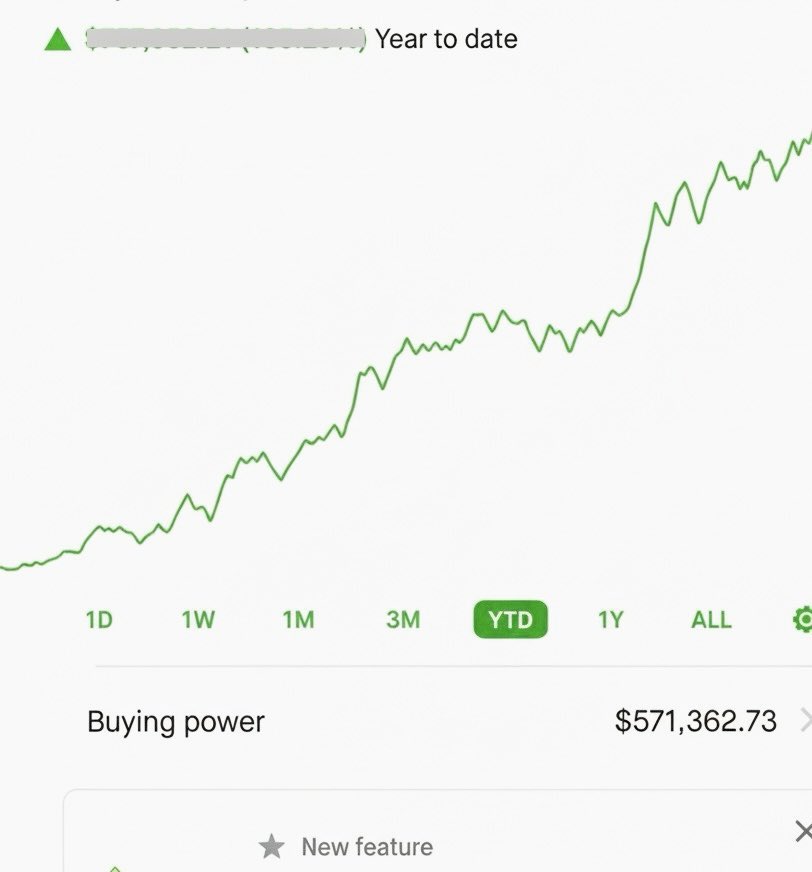Select the 1D chart range
Viewport: 812px width, 872px height.
tap(99, 620)
